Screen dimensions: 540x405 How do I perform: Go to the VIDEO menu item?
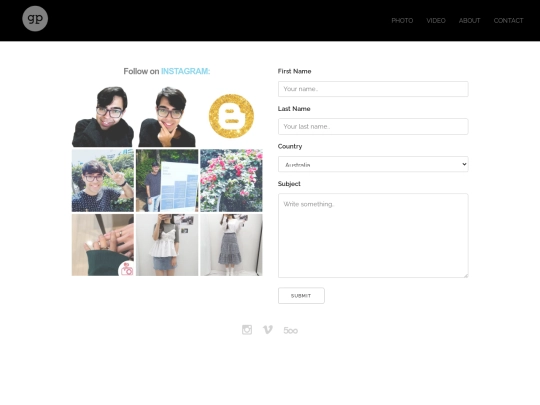[436, 21]
